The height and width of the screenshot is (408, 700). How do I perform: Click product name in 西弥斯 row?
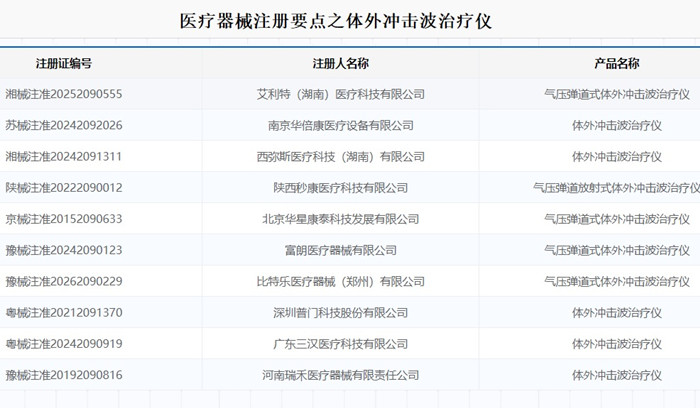[x=617, y=157]
